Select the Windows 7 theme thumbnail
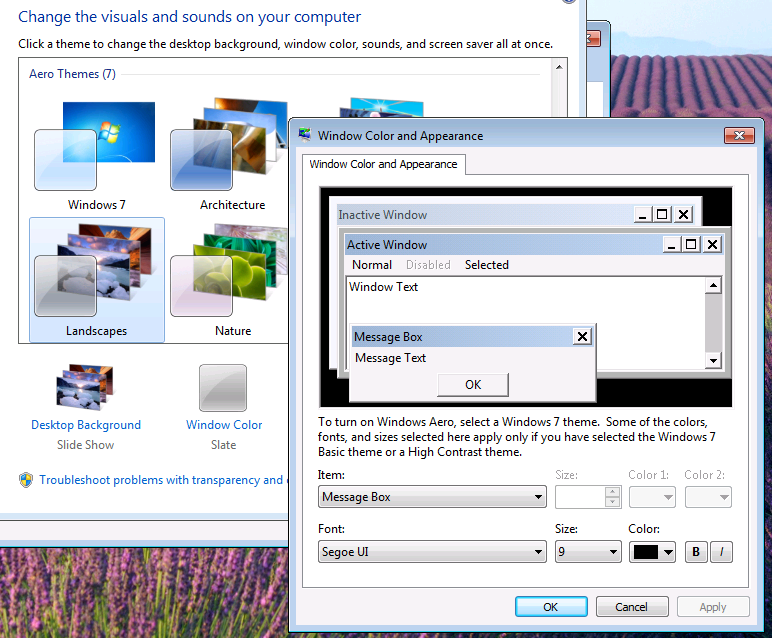Image resolution: width=772 pixels, height=638 pixels. click(x=96, y=146)
